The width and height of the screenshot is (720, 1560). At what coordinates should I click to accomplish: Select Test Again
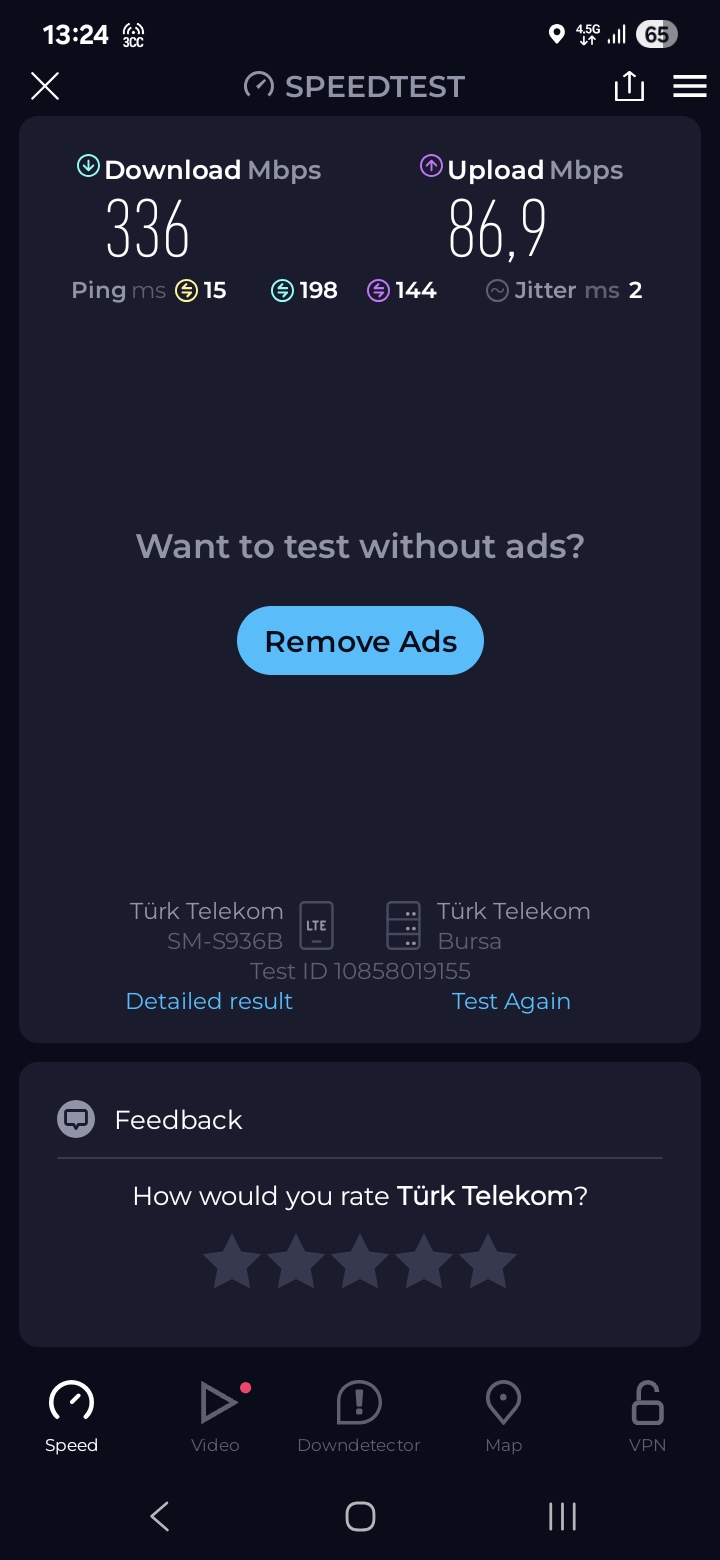511,1001
